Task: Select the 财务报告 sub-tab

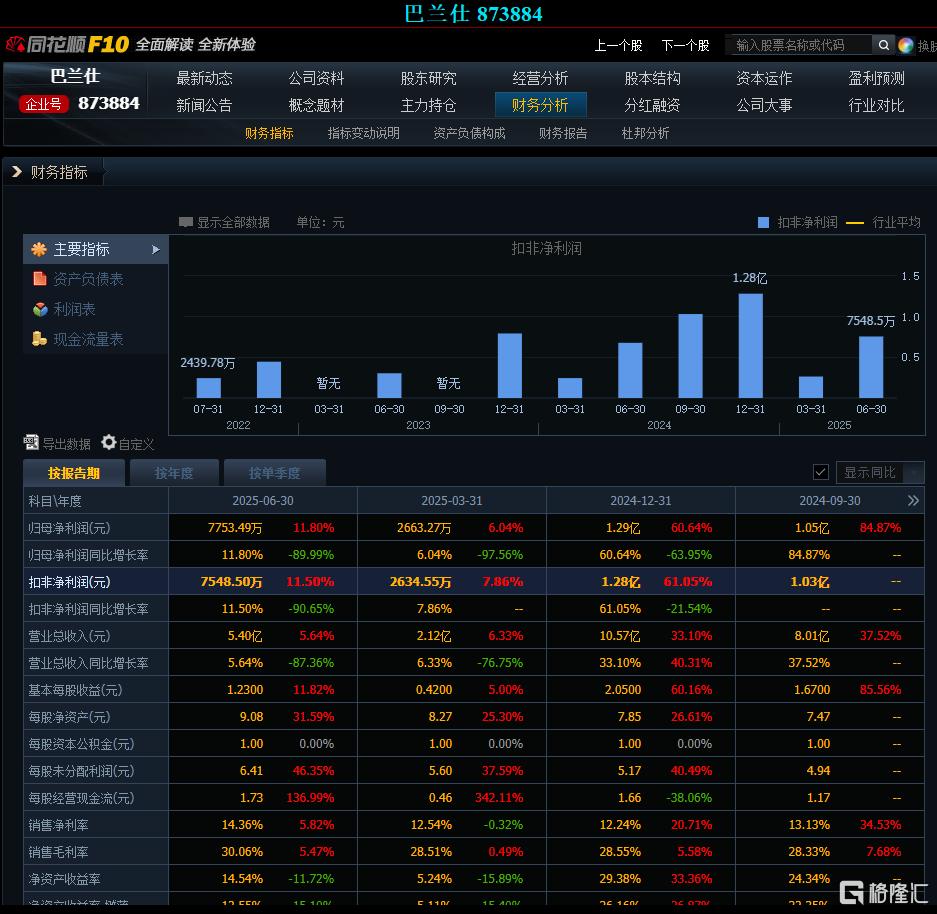Action: click(563, 133)
